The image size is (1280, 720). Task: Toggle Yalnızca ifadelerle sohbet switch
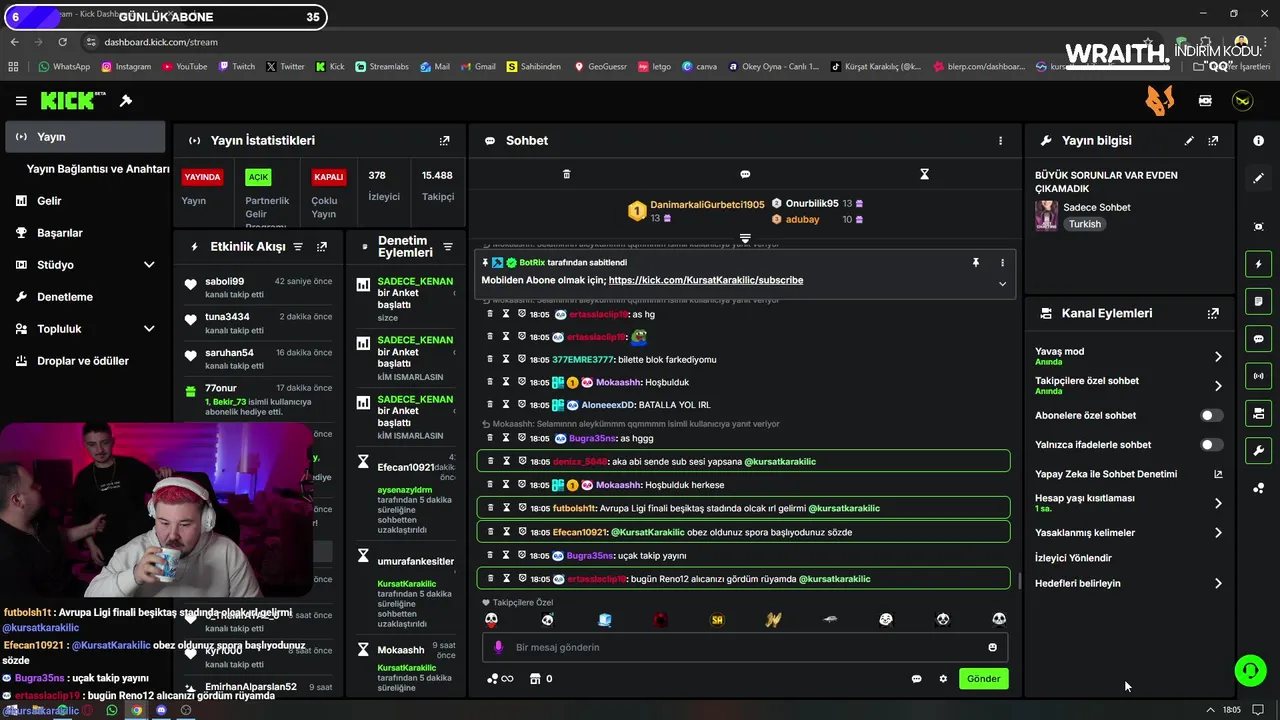pos(1211,445)
